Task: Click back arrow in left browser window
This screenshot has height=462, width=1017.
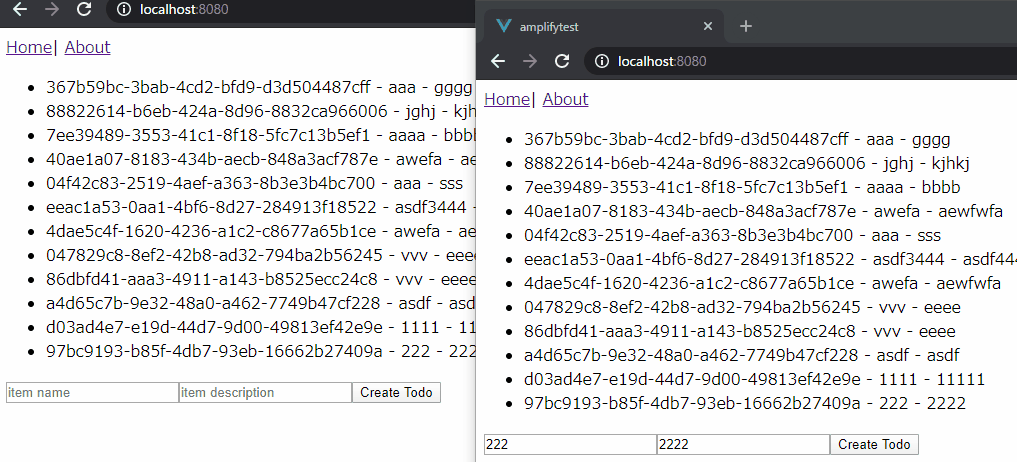Action: point(20,9)
